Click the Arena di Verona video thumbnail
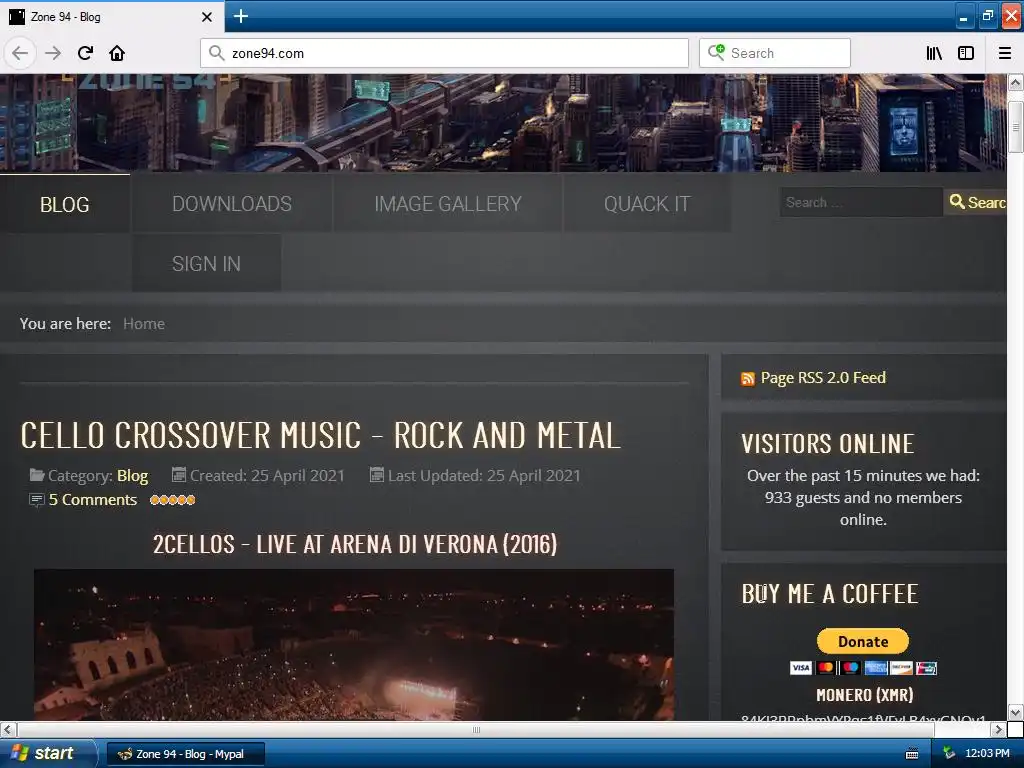The width and height of the screenshot is (1024, 768). [353, 645]
